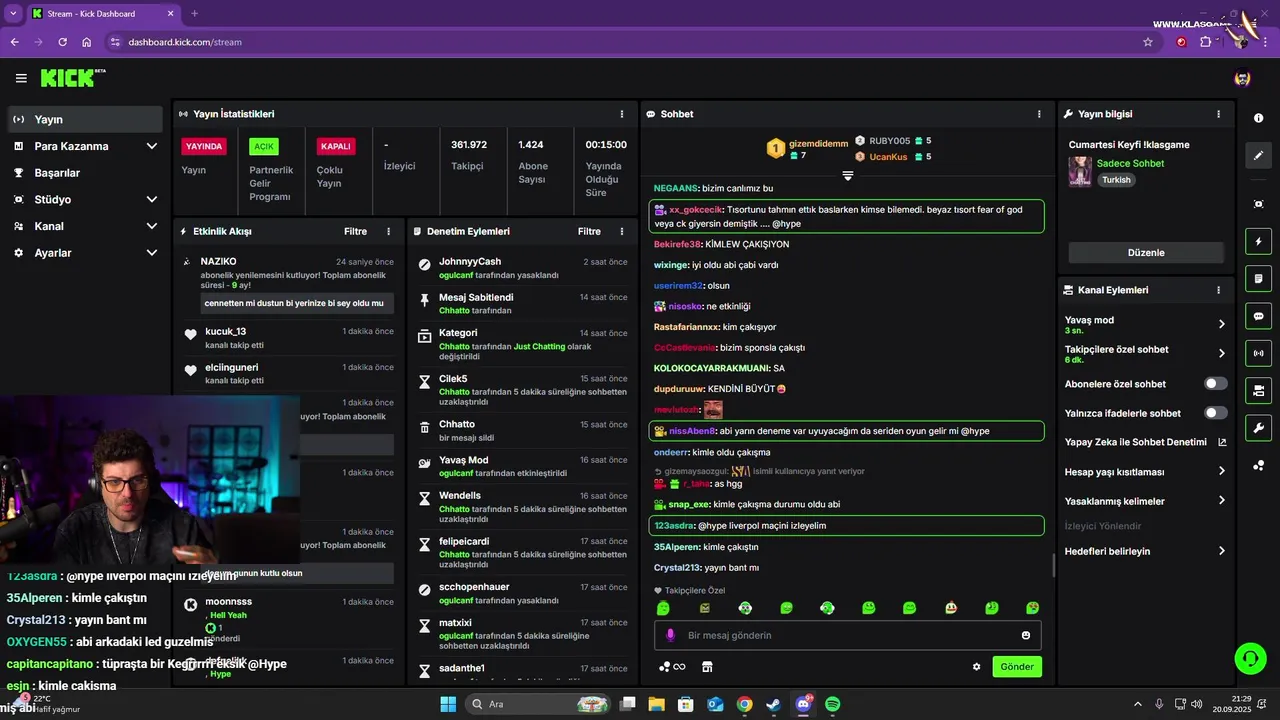The image size is (1280, 720).
Task: Click the chat panel scrollbar
Action: point(1052,565)
